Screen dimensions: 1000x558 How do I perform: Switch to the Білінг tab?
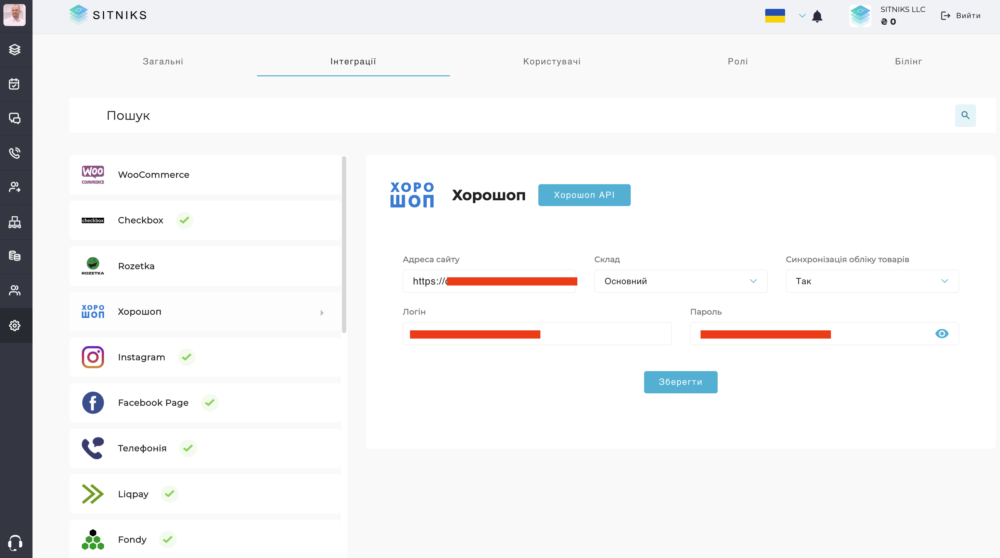coord(908,61)
